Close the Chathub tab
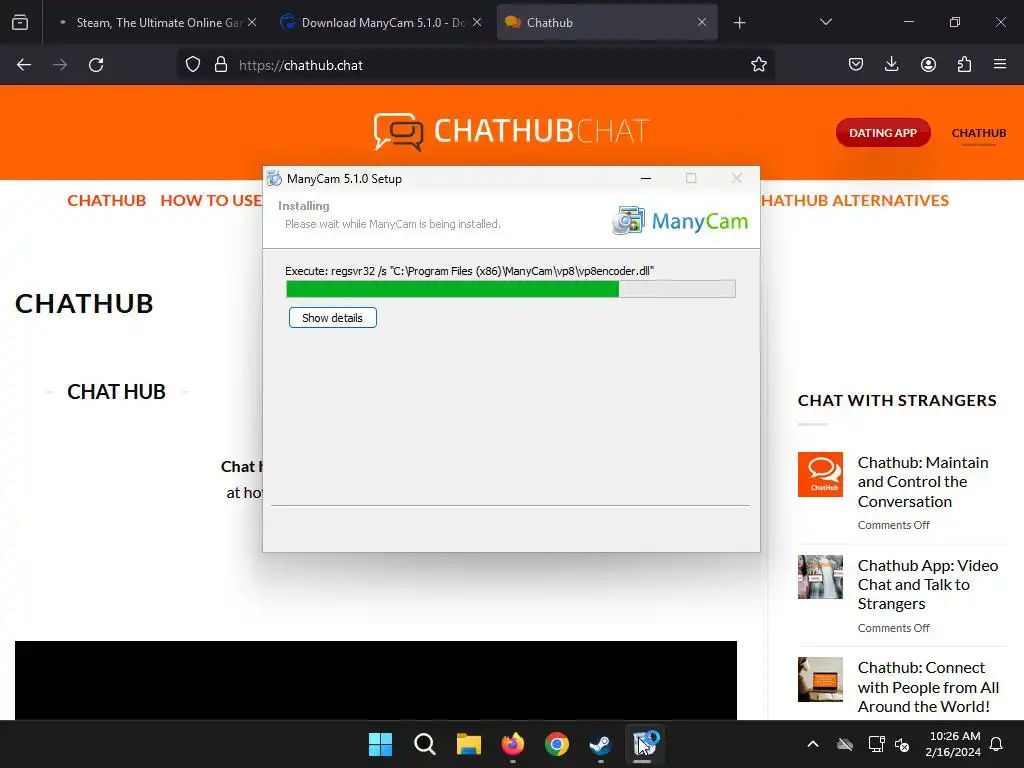 click(x=702, y=23)
